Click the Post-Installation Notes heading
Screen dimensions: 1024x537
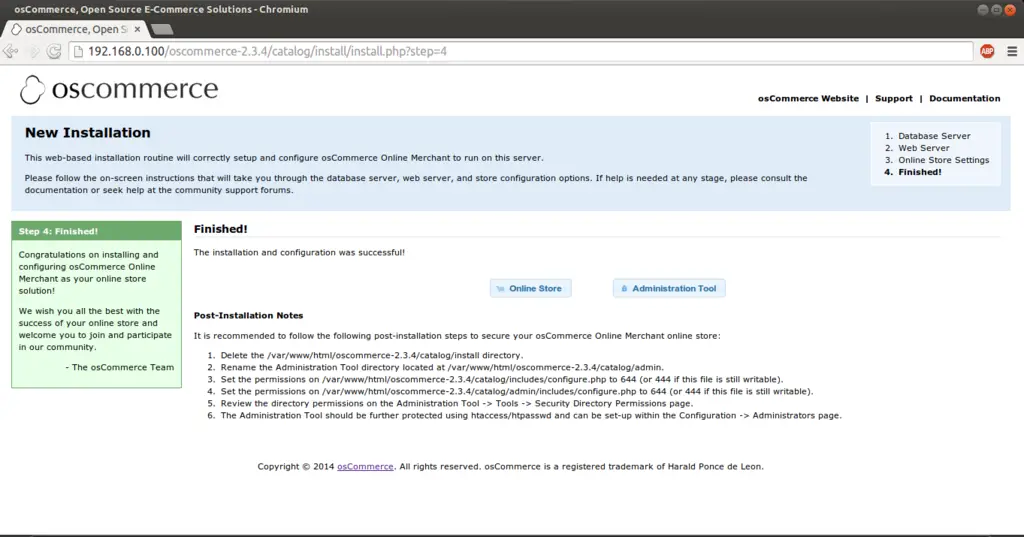pos(248,316)
